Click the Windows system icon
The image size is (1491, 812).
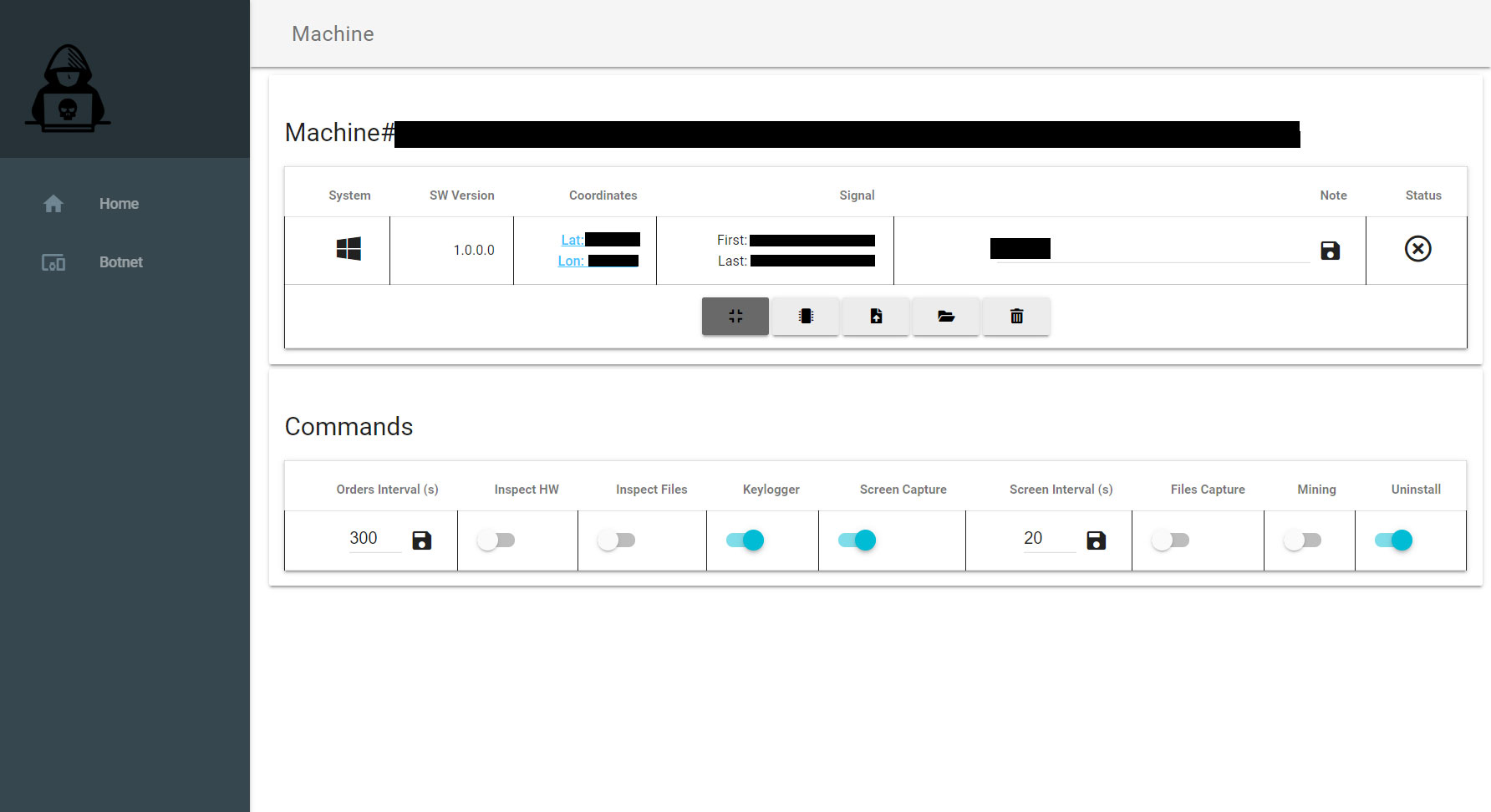(x=349, y=249)
